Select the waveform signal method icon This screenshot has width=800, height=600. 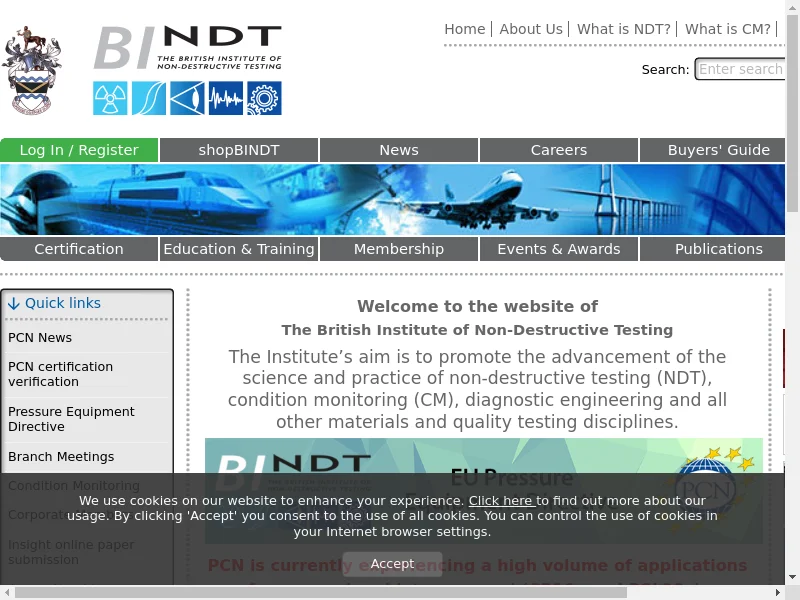point(226,98)
